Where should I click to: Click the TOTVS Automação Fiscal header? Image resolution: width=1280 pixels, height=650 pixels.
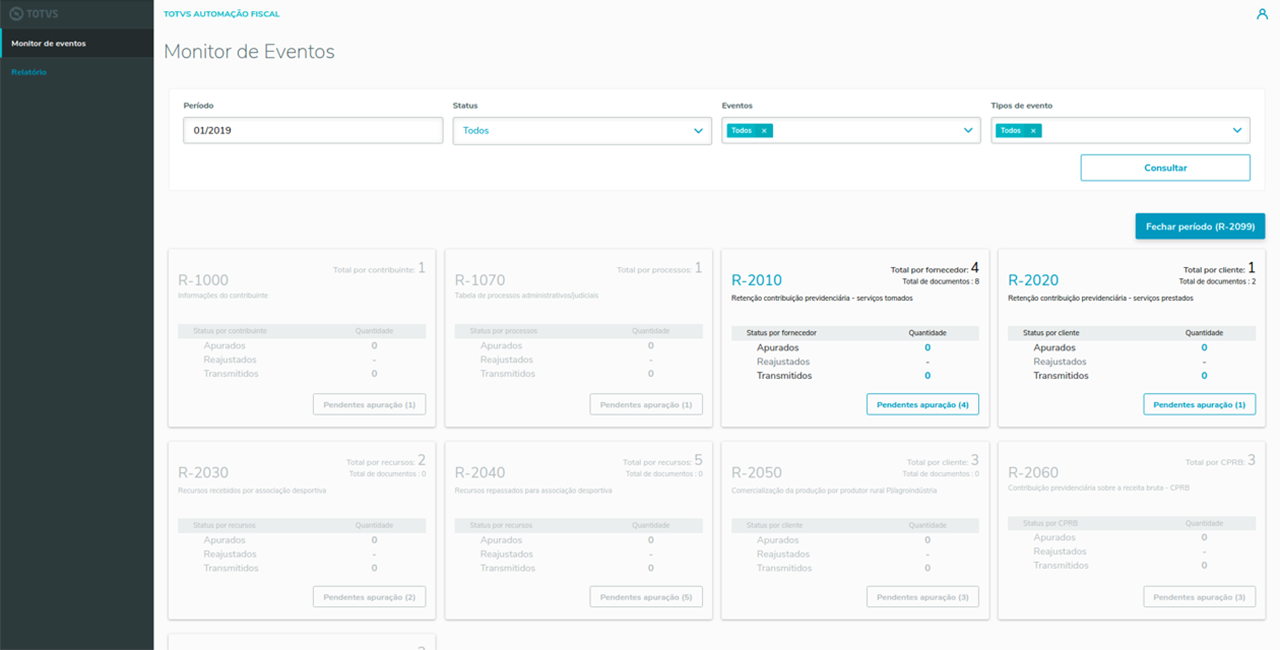pos(221,15)
